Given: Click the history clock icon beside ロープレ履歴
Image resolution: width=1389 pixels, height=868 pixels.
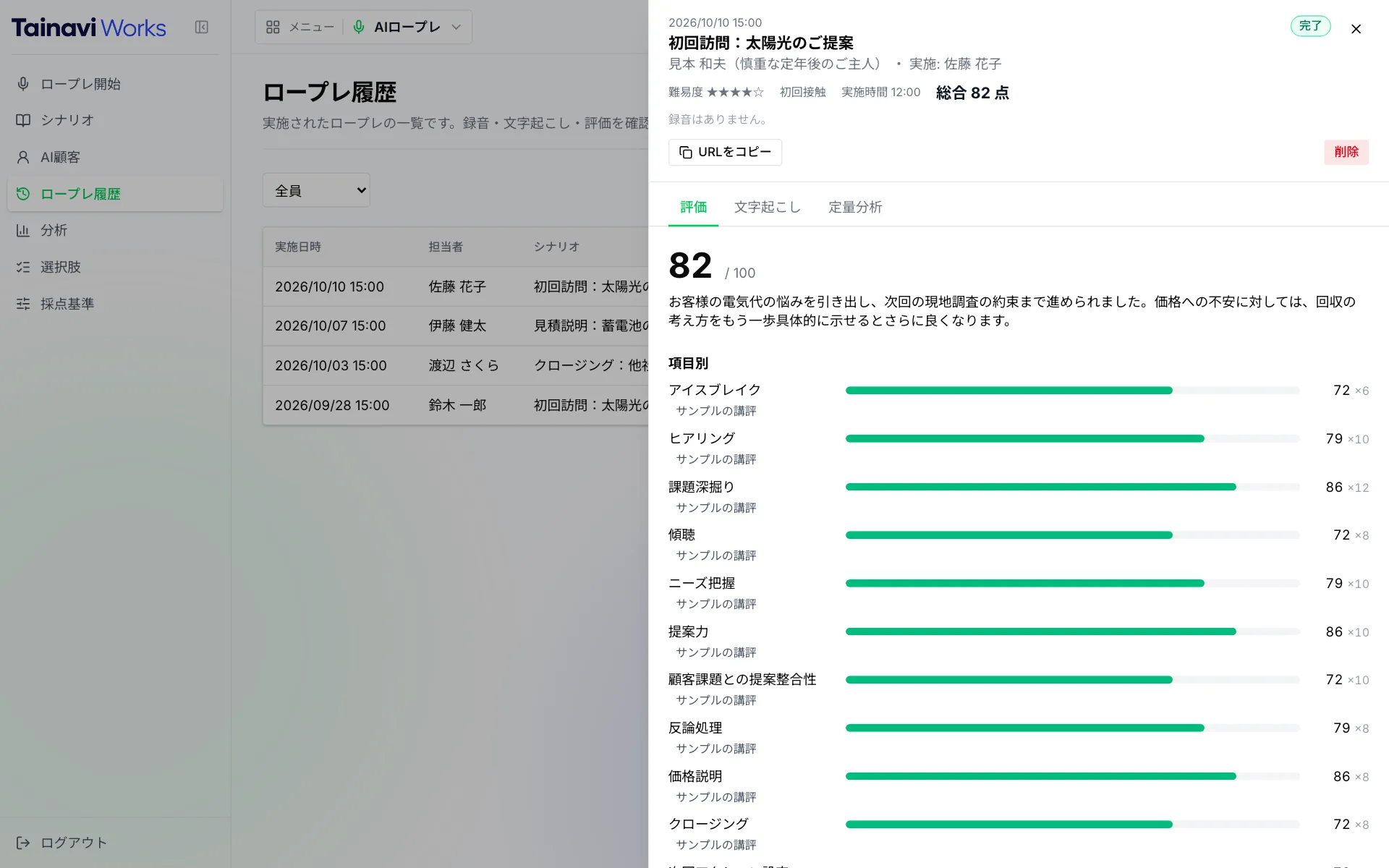Looking at the screenshot, I should [x=23, y=194].
